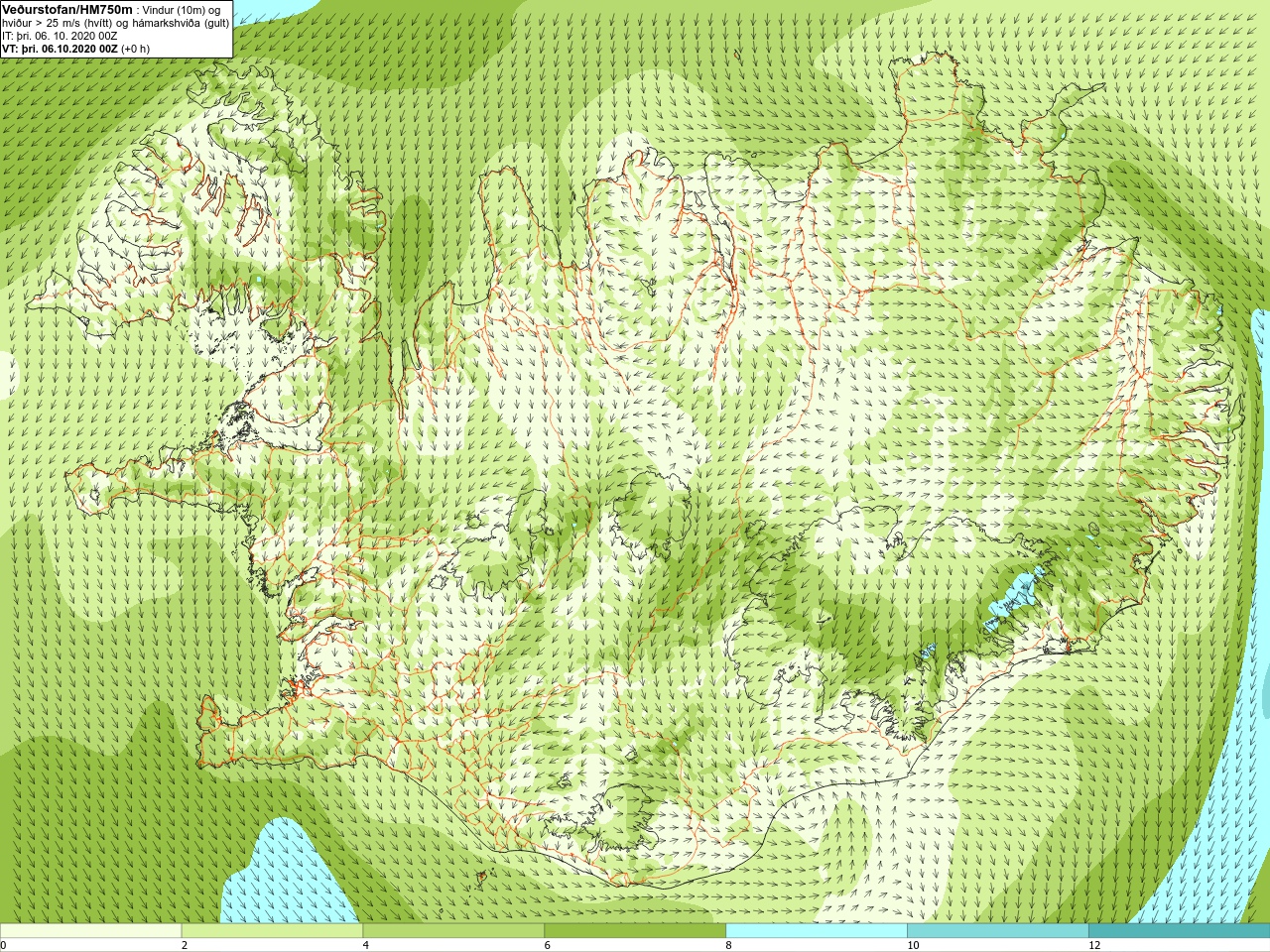Click the 'IT: þri. 06. 10. 2020 00Z' line

tap(60, 36)
